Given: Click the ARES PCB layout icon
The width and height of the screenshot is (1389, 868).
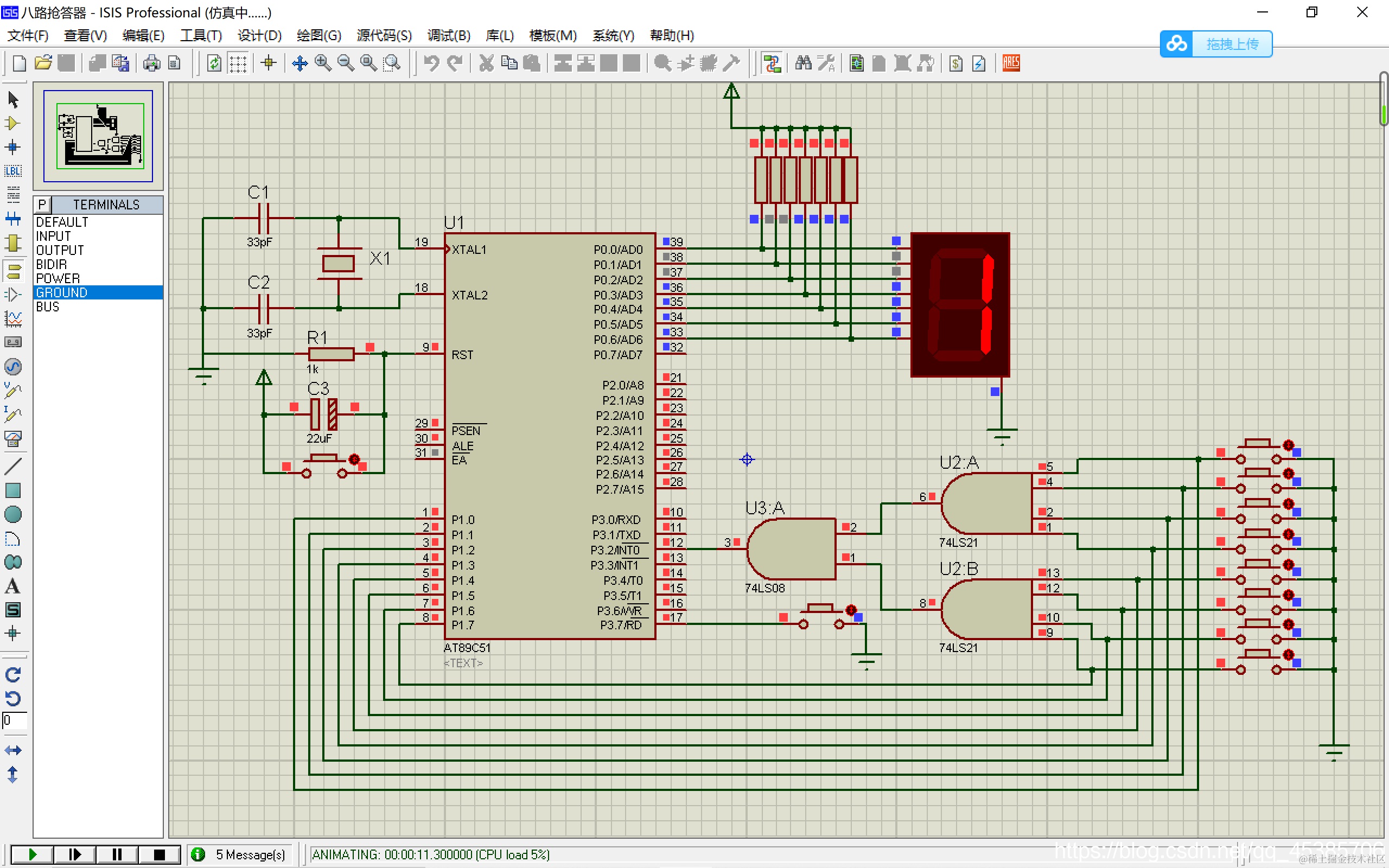Looking at the screenshot, I should (1011, 63).
